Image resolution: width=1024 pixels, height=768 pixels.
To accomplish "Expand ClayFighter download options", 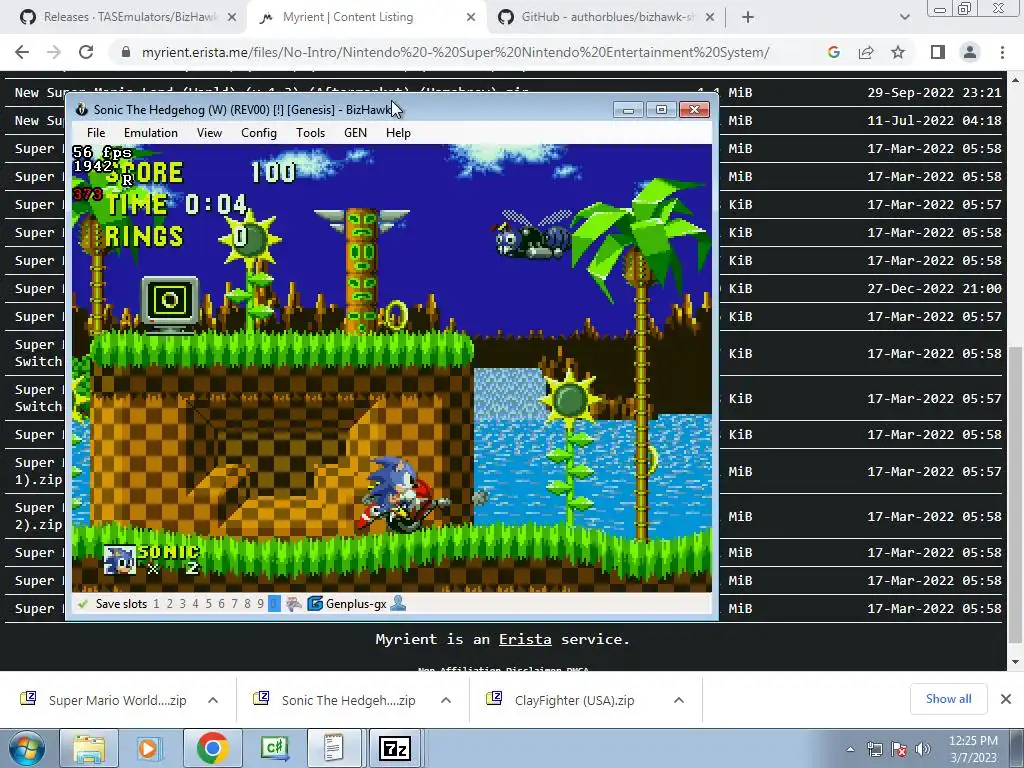I will [679, 700].
